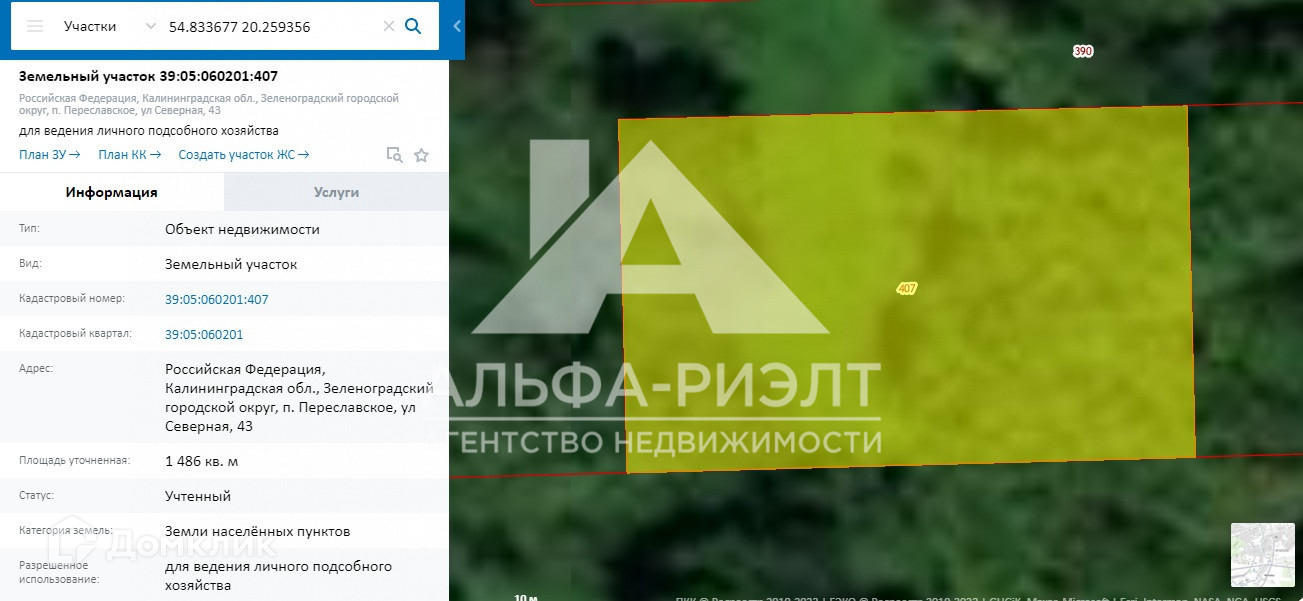This screenshot has height=601, width=1303.
Task: Clear the search field with X
Action: 389,26
